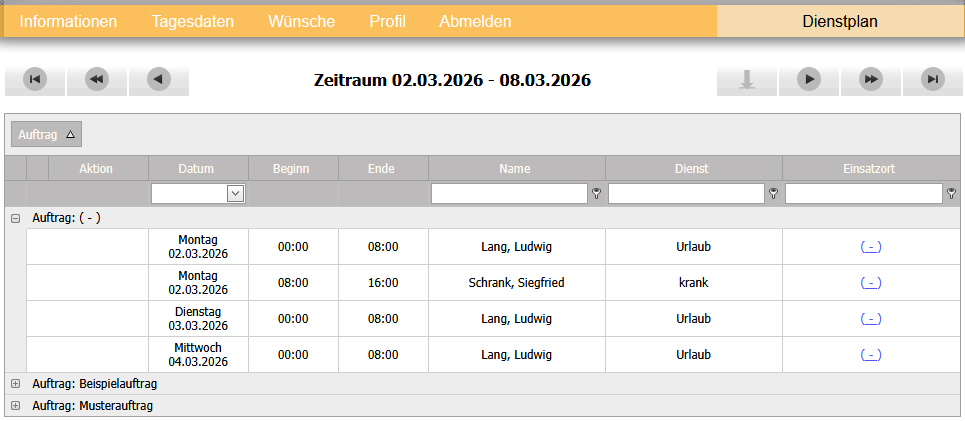Go to previous week arrow icon
Image resolution: width=965 pixels, height=421 pixels.
coord(158,80)
